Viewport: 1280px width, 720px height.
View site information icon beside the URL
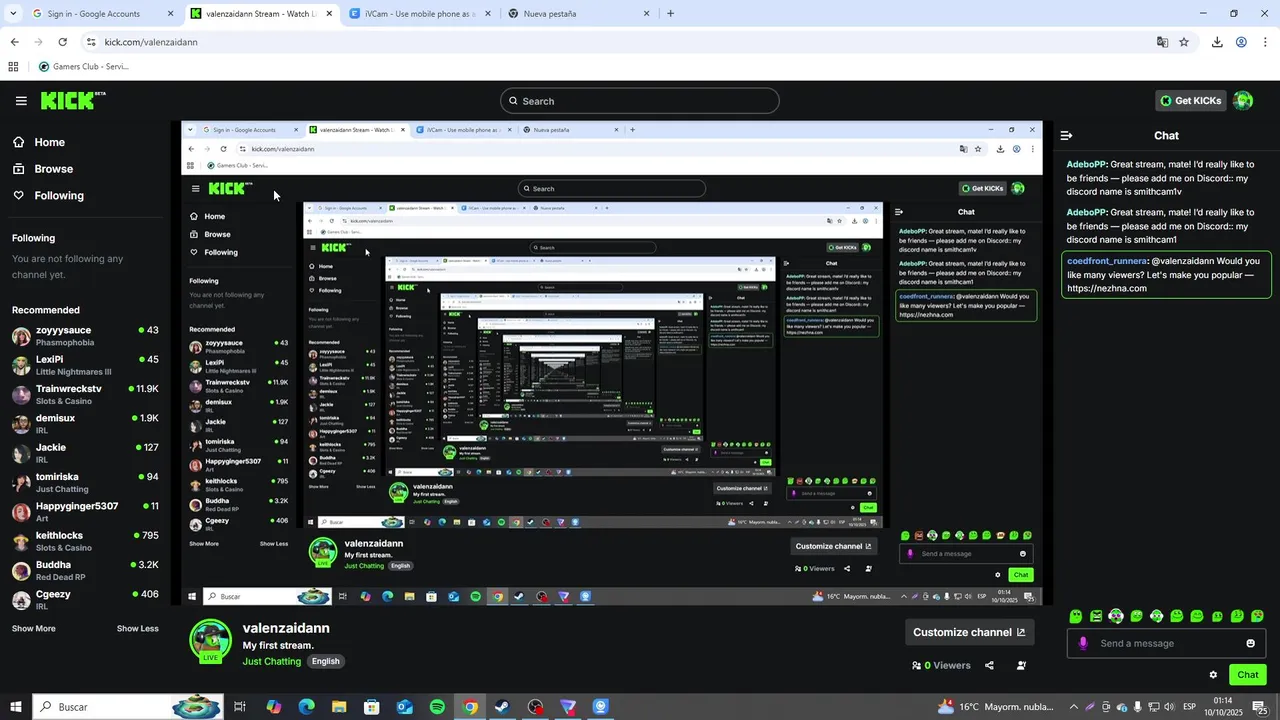(x=91, y=42)
